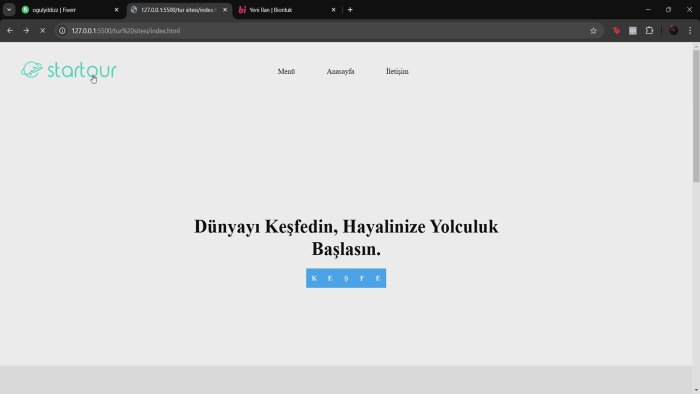The height and width of the screenshot is (394, 700).
Task: Close the Fiverr tab
Action: tap(117, 9)
